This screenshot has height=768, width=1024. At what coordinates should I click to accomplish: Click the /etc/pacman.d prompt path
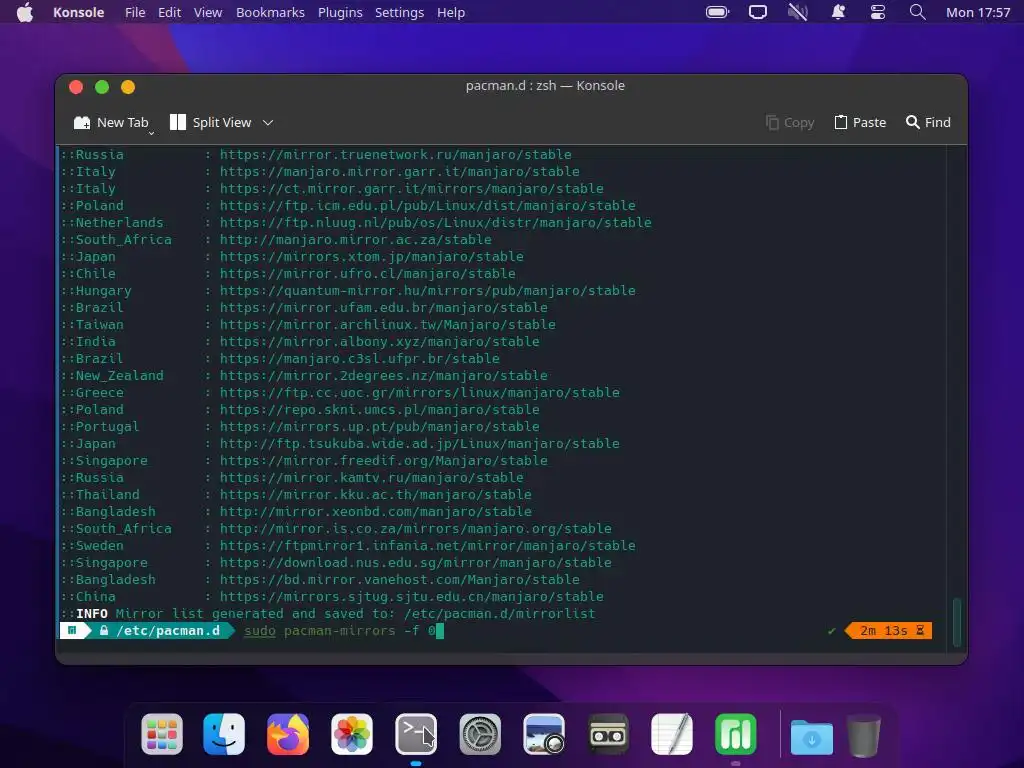point(168,631)
